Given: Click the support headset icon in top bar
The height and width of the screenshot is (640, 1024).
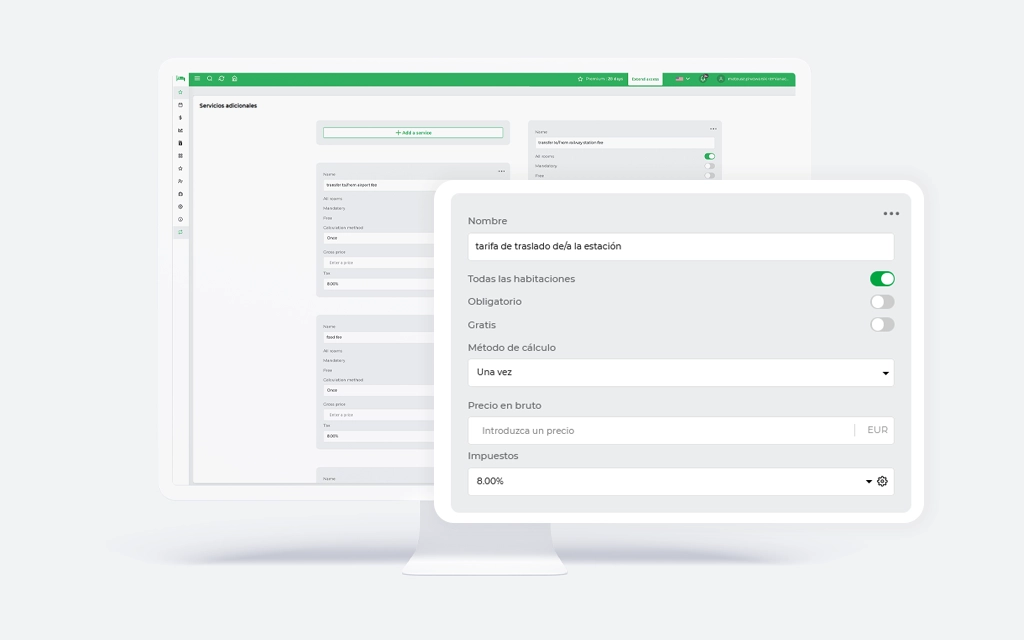Looking at the screenshot, I should [x=704, y=78].
